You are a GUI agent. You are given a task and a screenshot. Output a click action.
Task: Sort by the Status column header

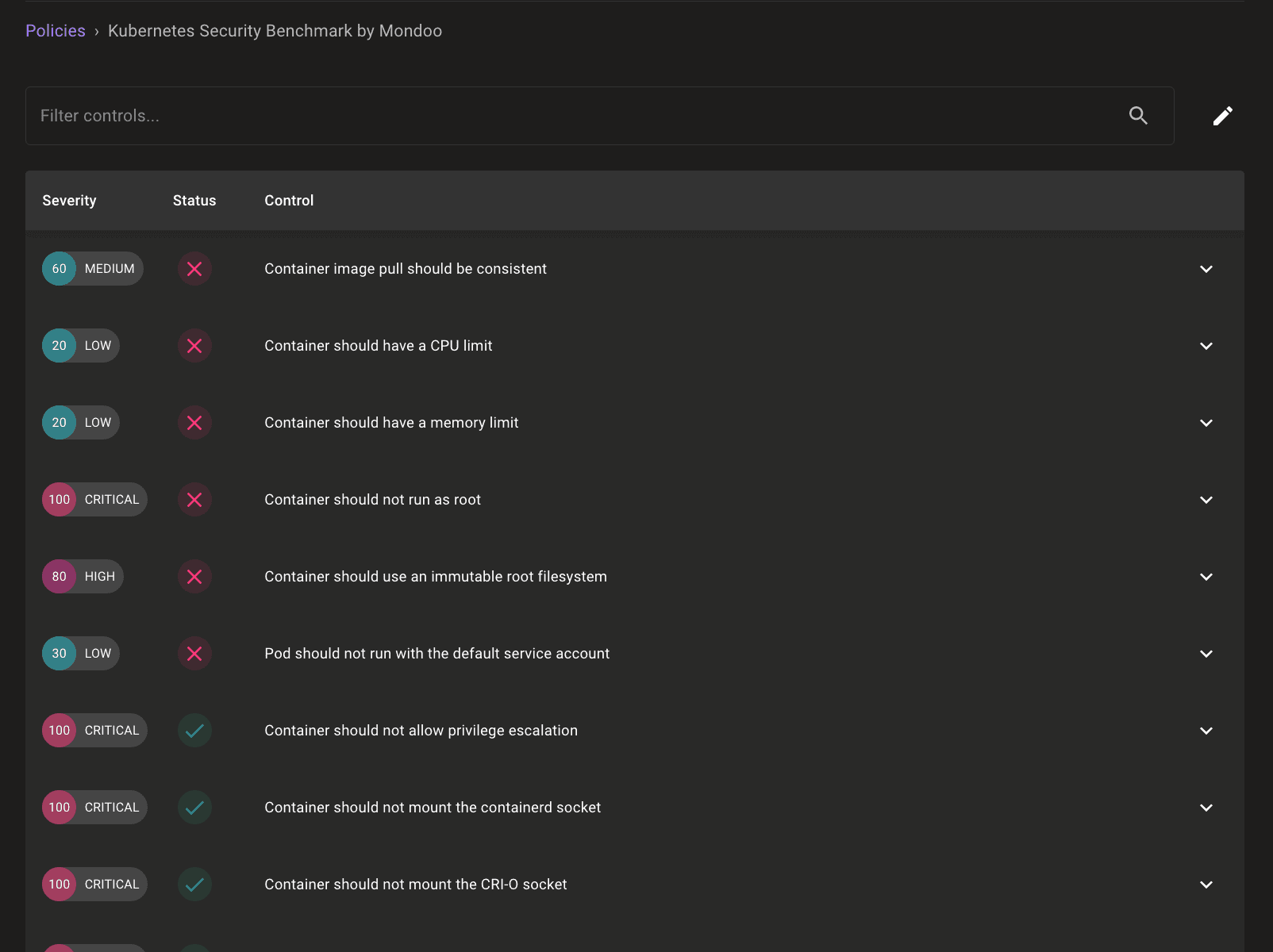pyautogui.click(x=194, y=201)
